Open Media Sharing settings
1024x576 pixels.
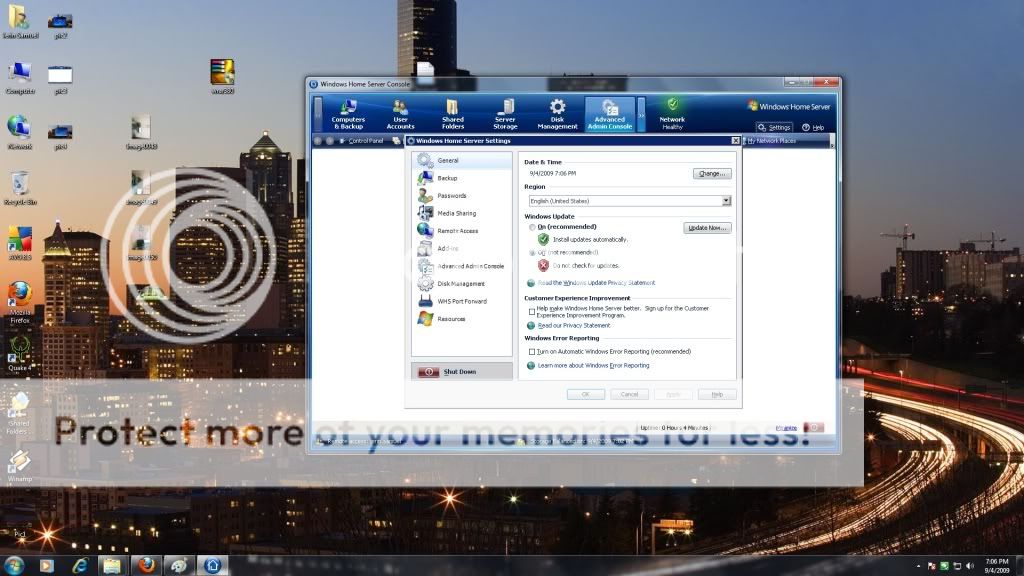(456, 213)
